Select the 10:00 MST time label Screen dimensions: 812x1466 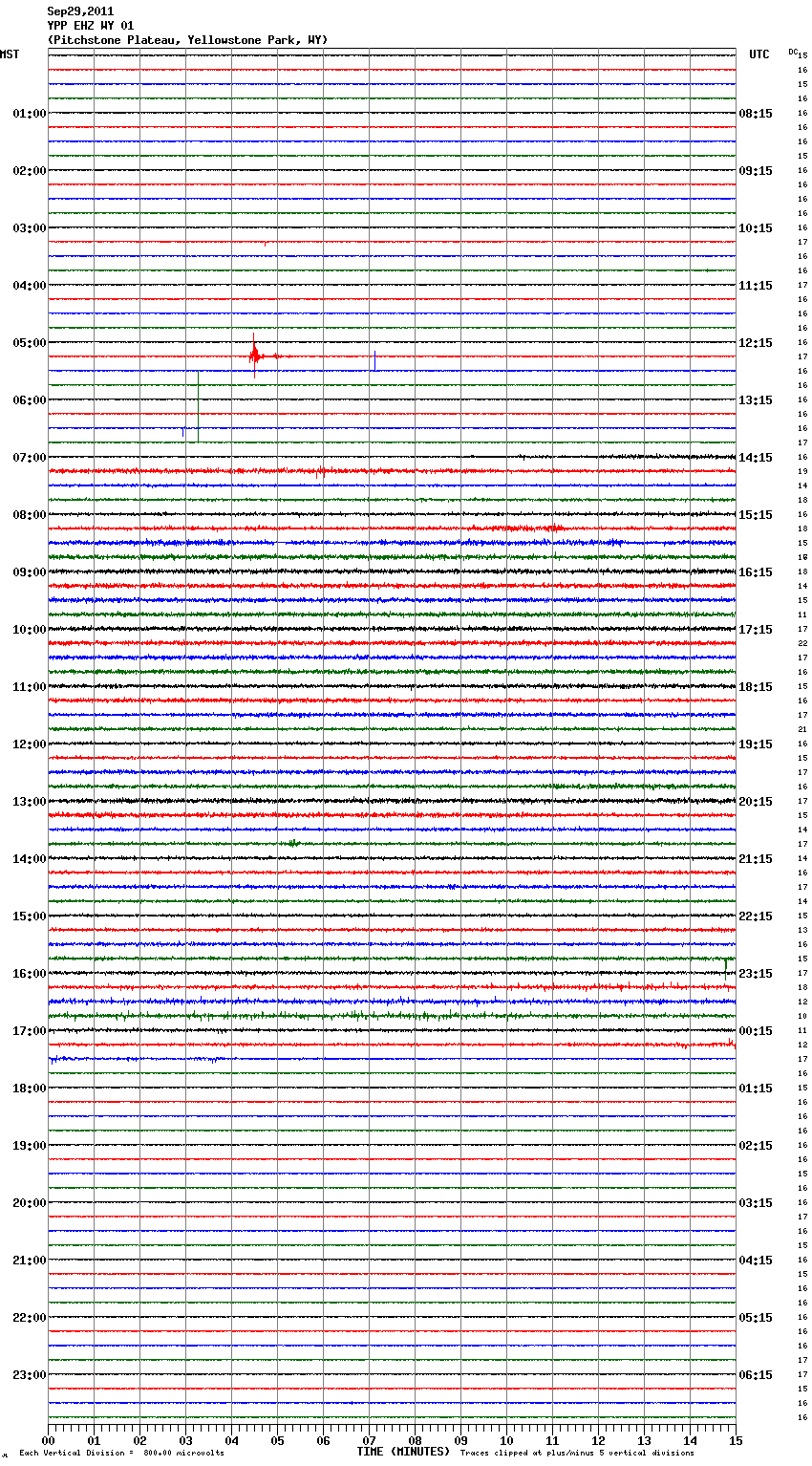30,630
